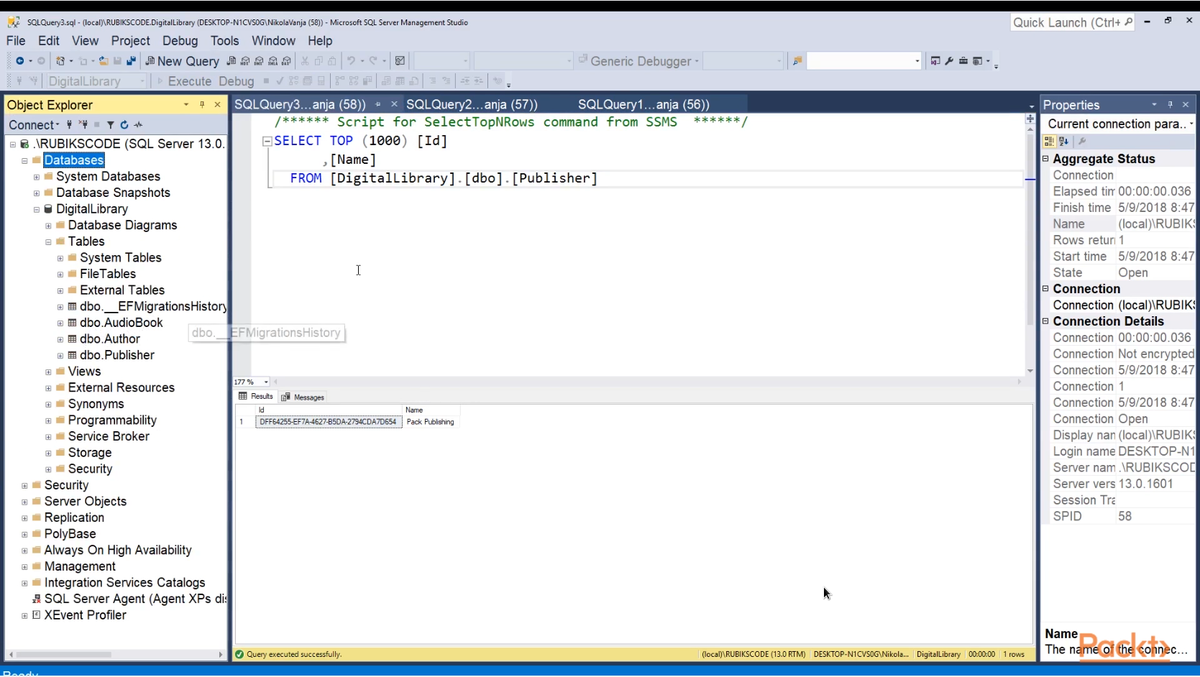Screen dimensions: 1200x677
Task: Collapse the DigitalLibrary database node
Action: [x=37, y=209]
